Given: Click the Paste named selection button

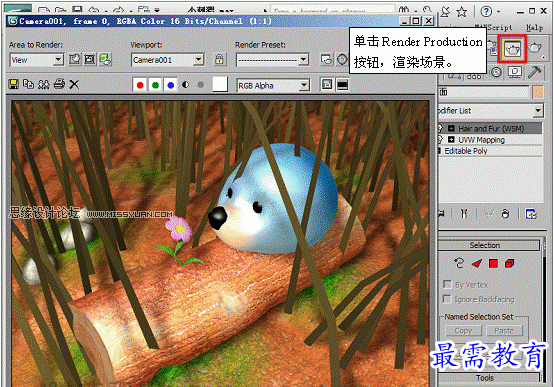Looking at the screenshot, I should click(504, 330).
